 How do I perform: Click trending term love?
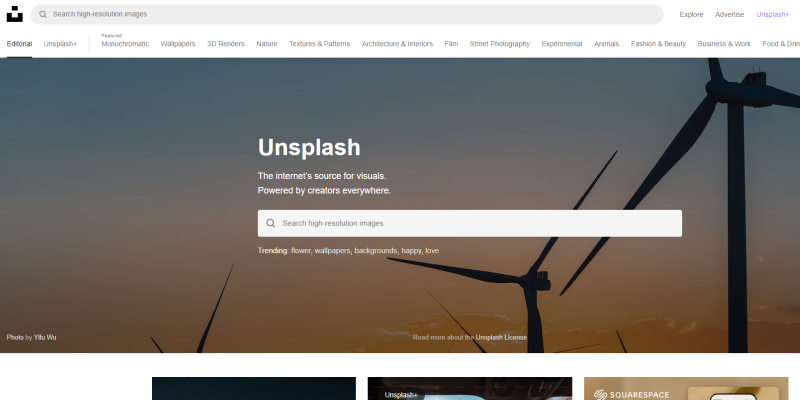click(x=432, y=251)
